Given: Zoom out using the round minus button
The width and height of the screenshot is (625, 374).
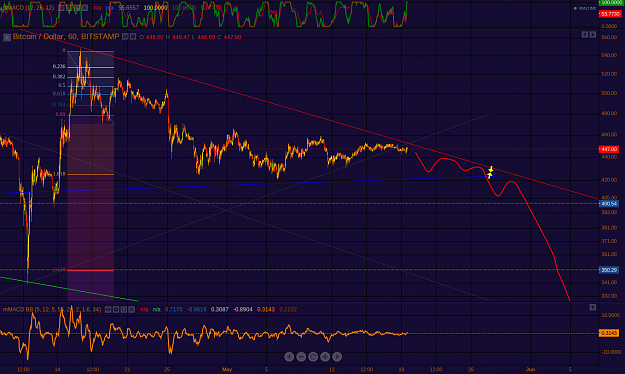Looking at the screenshot, I should 301,356.
